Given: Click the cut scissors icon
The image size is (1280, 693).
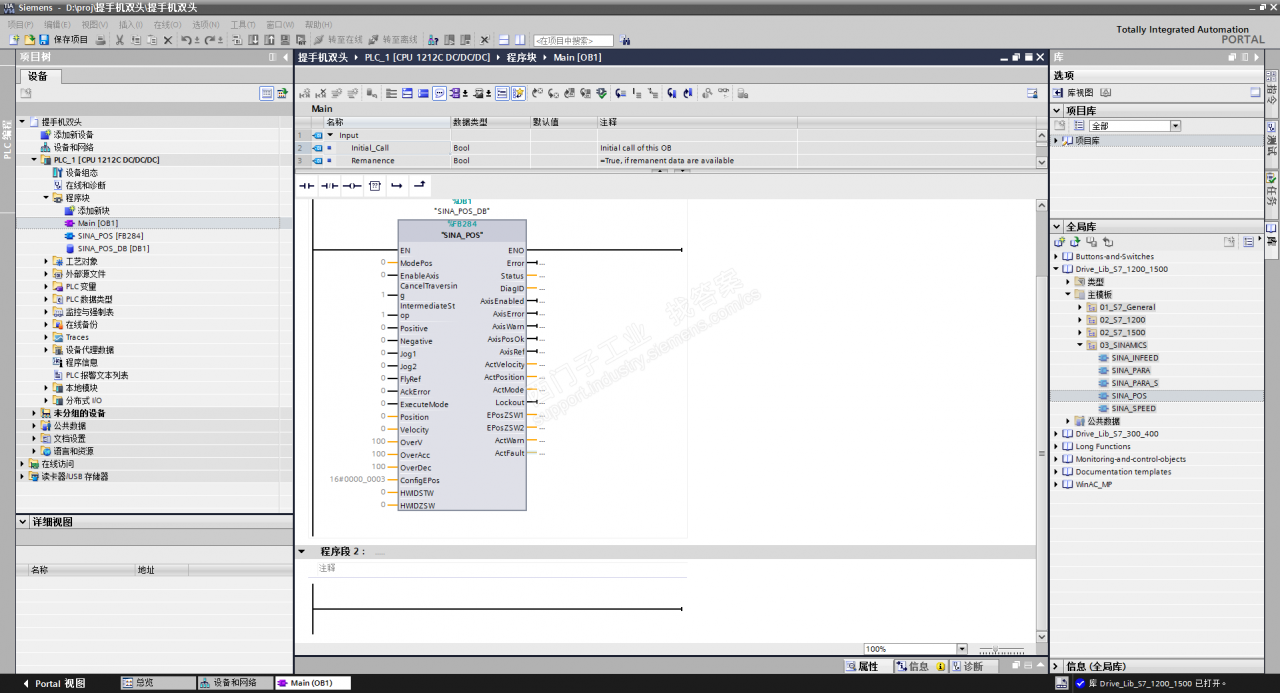Looking at the screenshot, I should tap(120, 40).
